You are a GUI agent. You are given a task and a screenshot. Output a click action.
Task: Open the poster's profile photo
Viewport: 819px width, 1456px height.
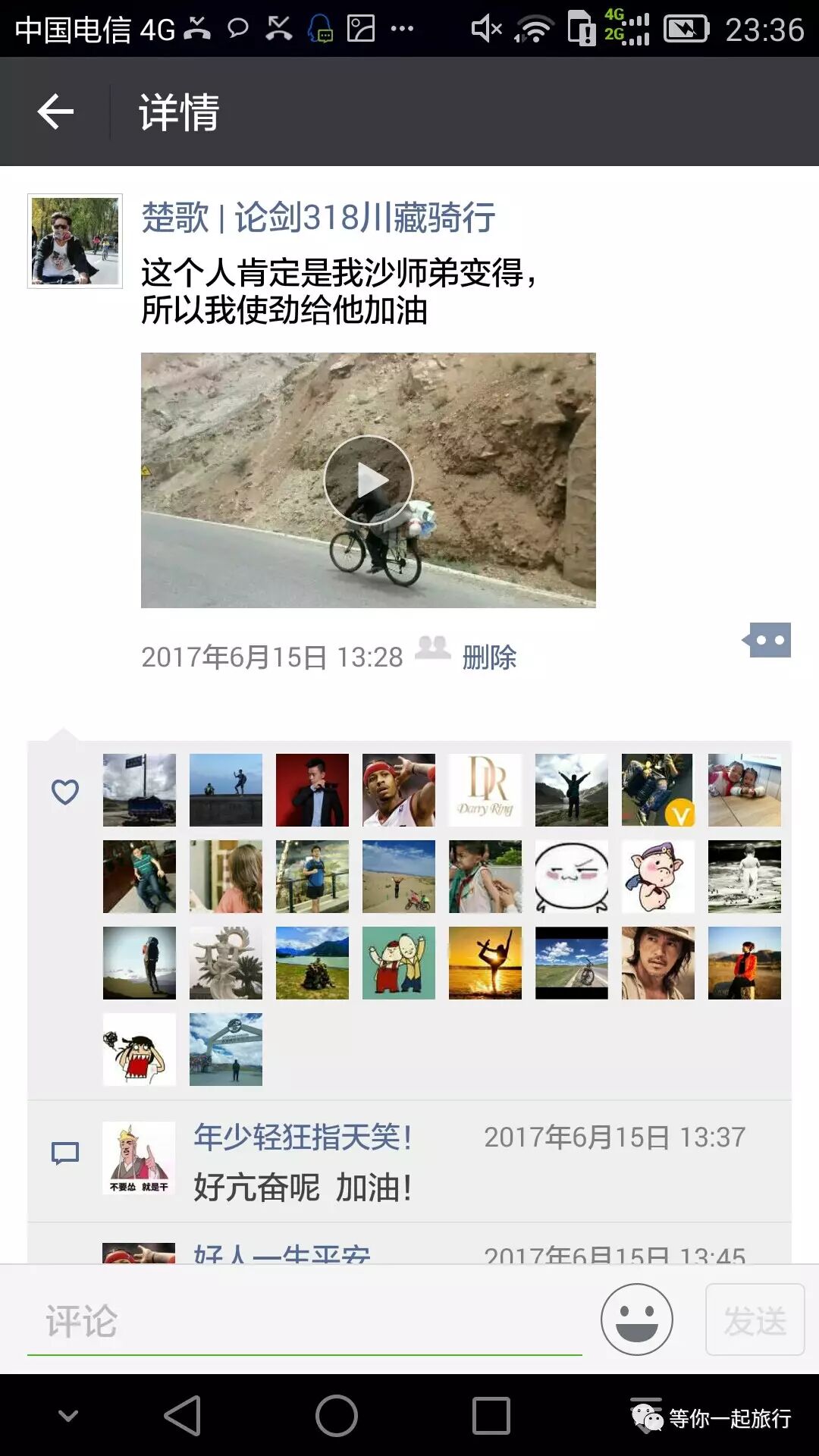point(75,241)
